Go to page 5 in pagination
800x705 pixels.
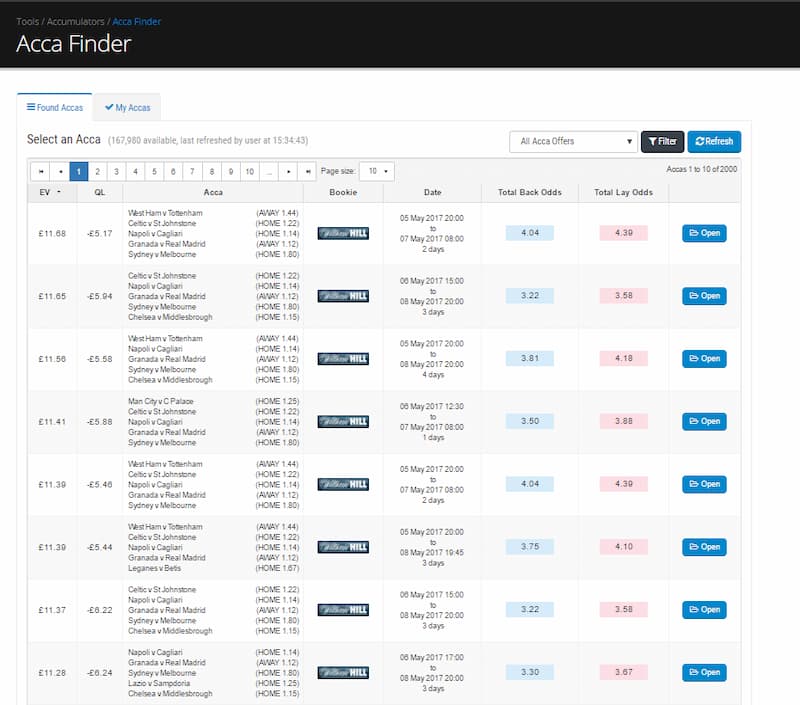pos(154,169)
